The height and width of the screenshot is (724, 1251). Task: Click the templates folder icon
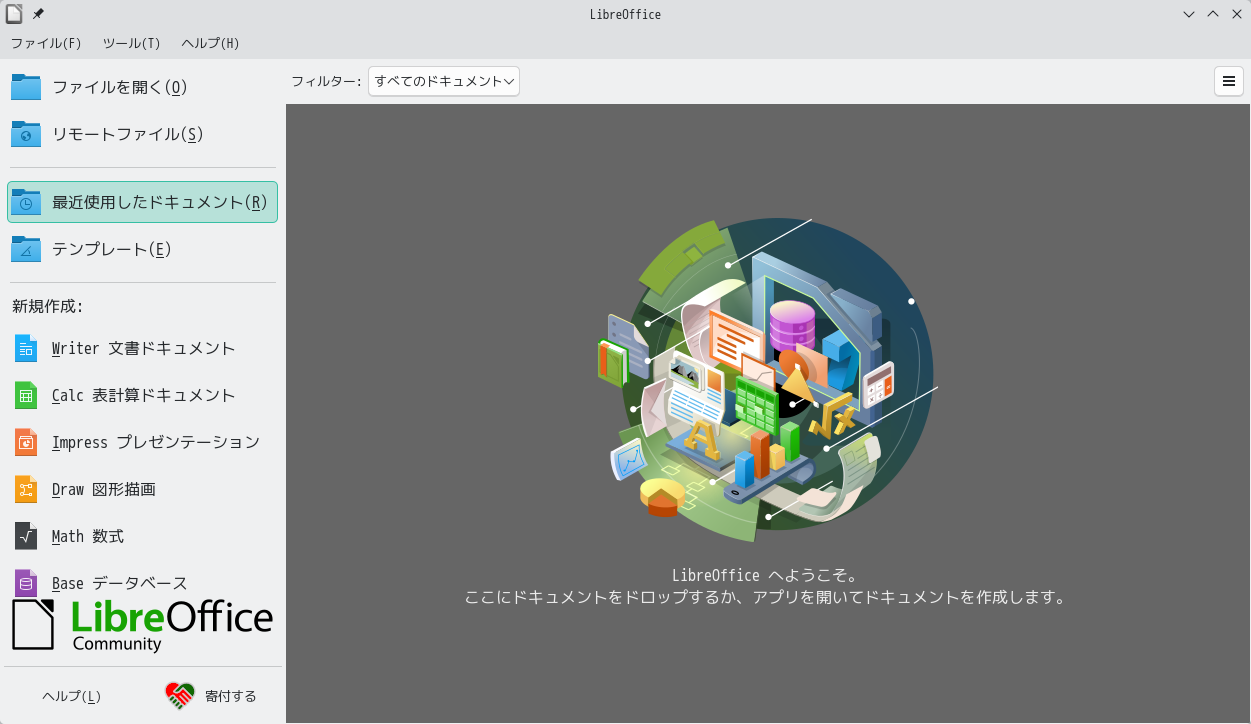(x=26, y=249)
